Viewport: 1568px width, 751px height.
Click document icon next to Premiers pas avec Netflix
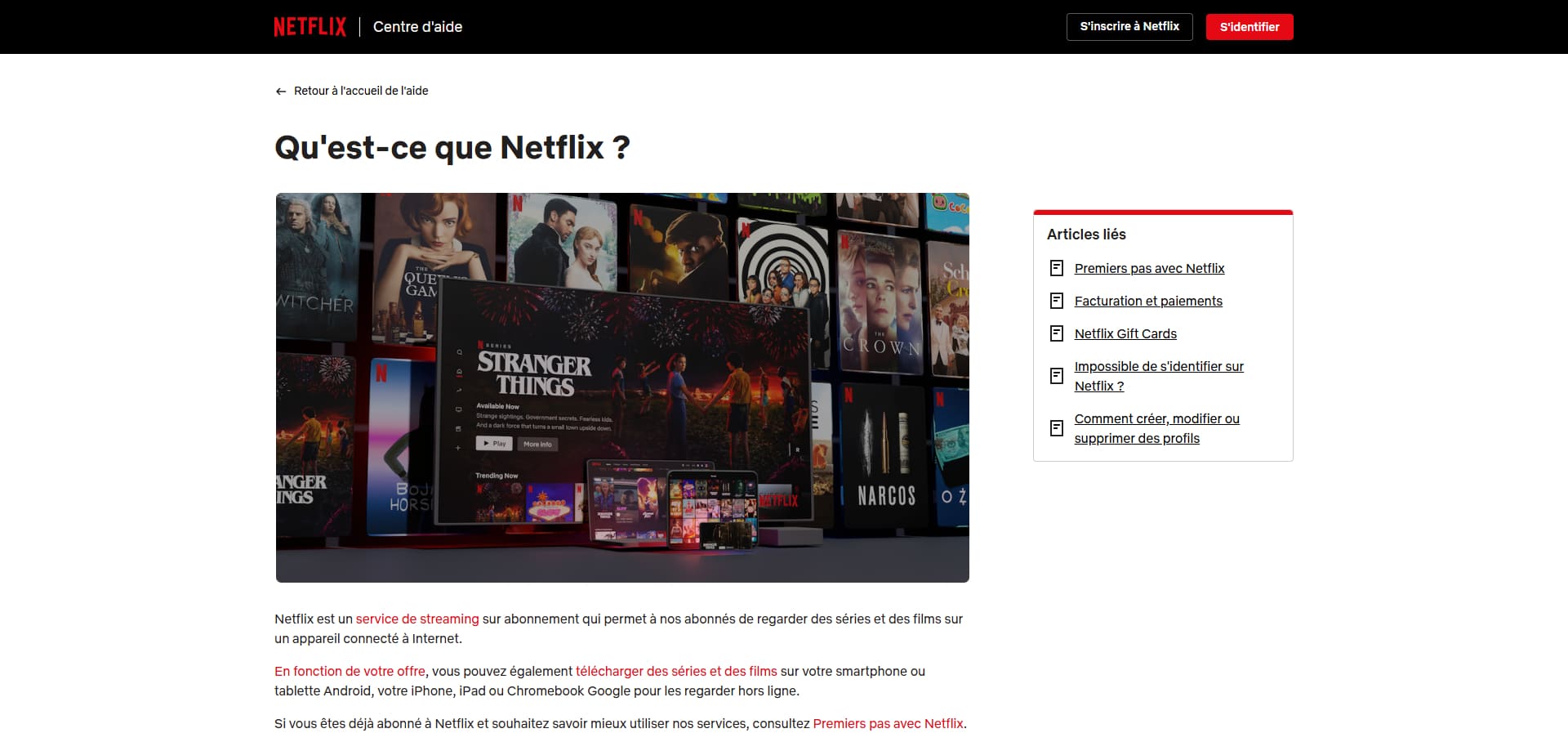1056,268
